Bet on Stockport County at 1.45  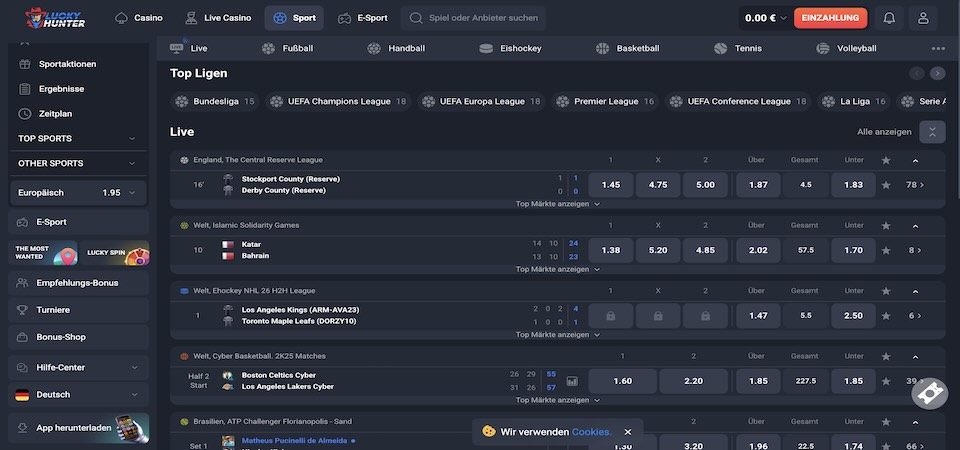coord(611,185)
